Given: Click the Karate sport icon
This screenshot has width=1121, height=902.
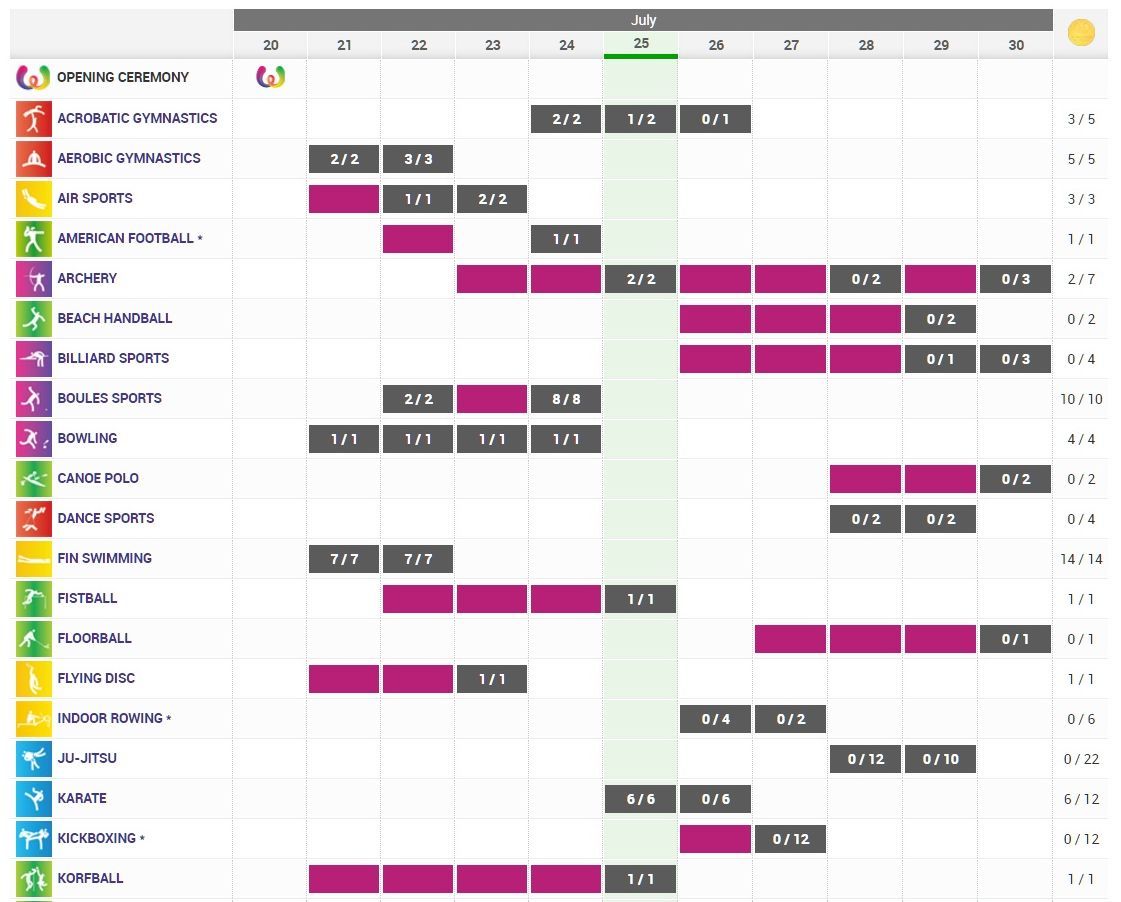Looking at the screenshot, I should pos(33,799).
